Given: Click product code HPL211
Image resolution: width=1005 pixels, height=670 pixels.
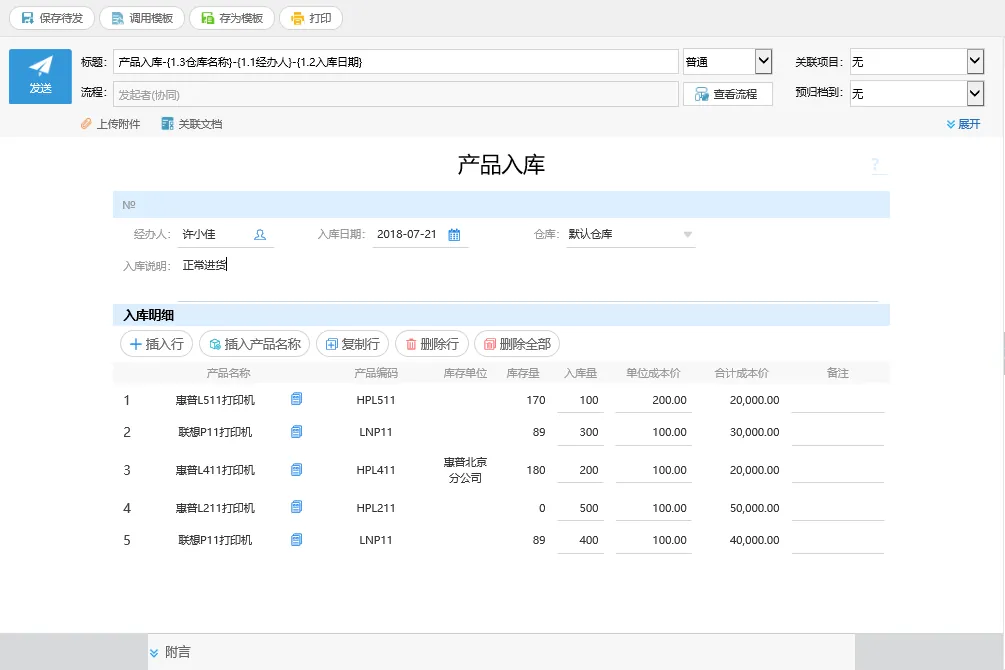Looking at the screenshot, I should 376,508.
